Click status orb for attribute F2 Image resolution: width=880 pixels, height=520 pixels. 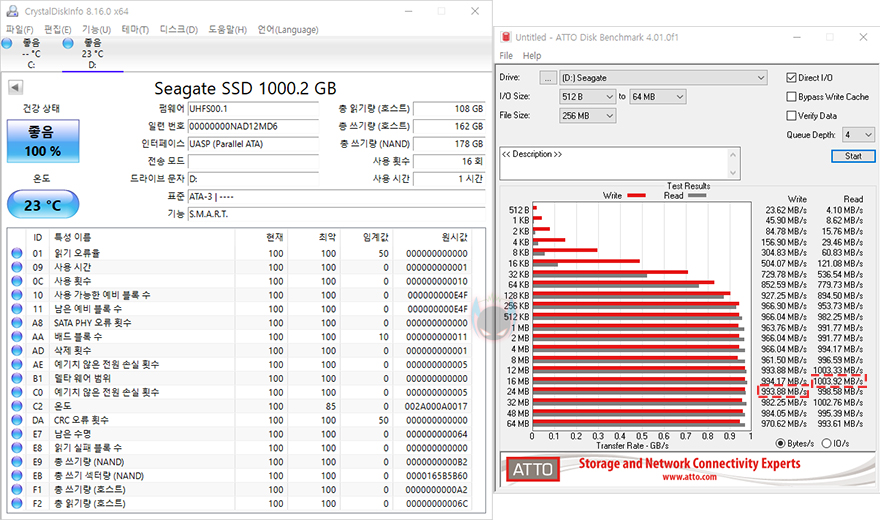pyautogui.click(x=17, y=503)
